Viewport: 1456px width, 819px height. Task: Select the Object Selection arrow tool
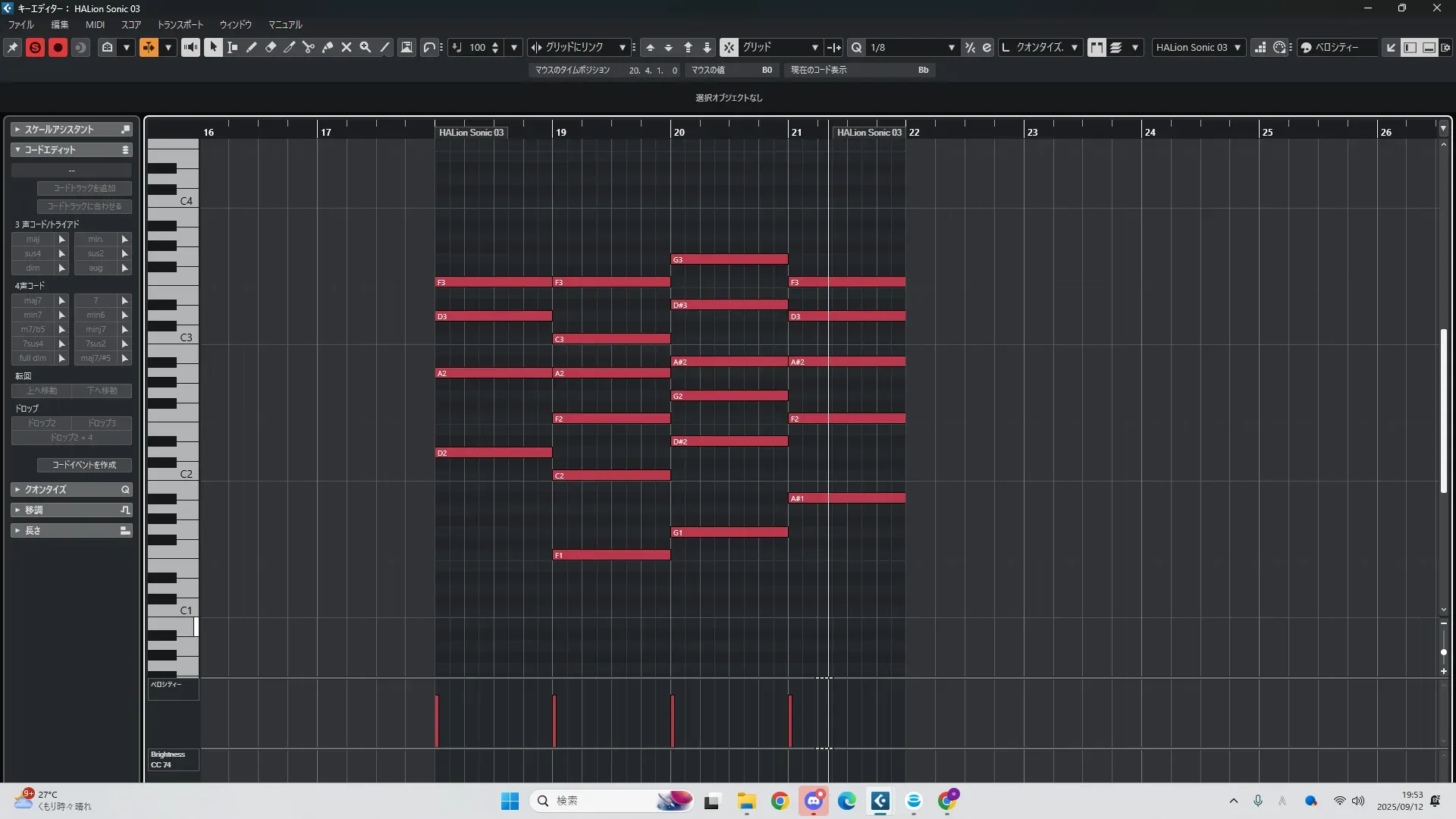[213, 47]
